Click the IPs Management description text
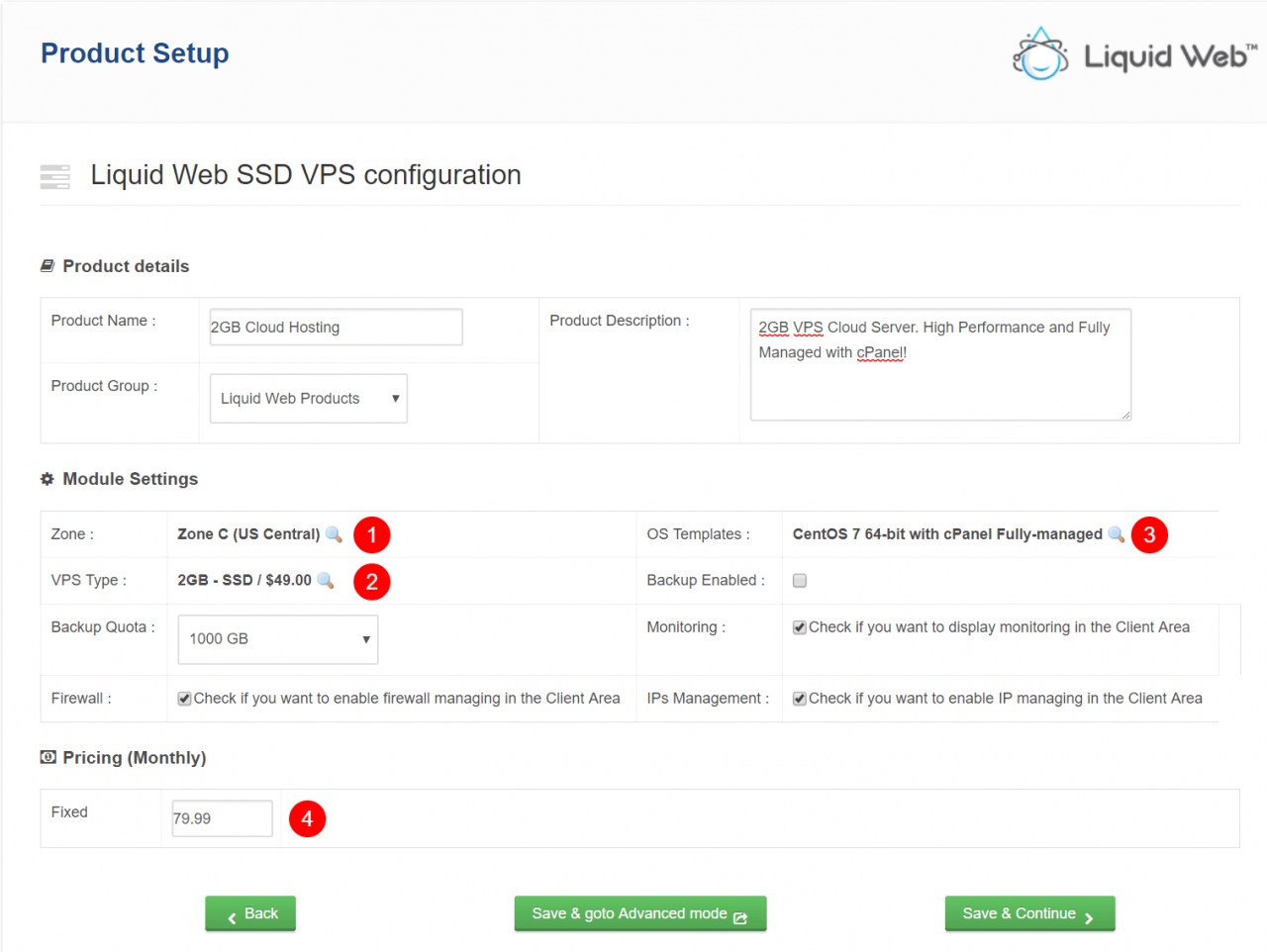 pyautogui.click(x=1006, y=699)
